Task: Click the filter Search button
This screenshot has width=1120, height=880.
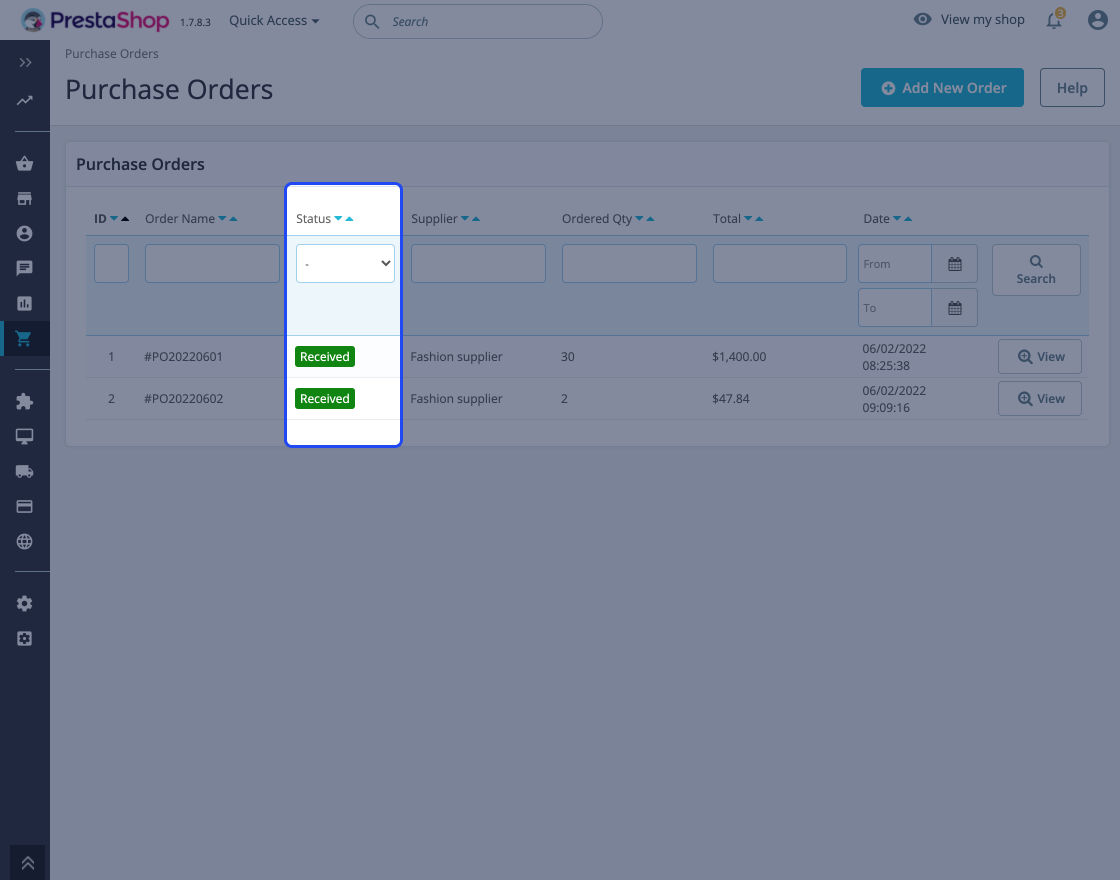Action: pyautogui.click(x=1036, y=270)
